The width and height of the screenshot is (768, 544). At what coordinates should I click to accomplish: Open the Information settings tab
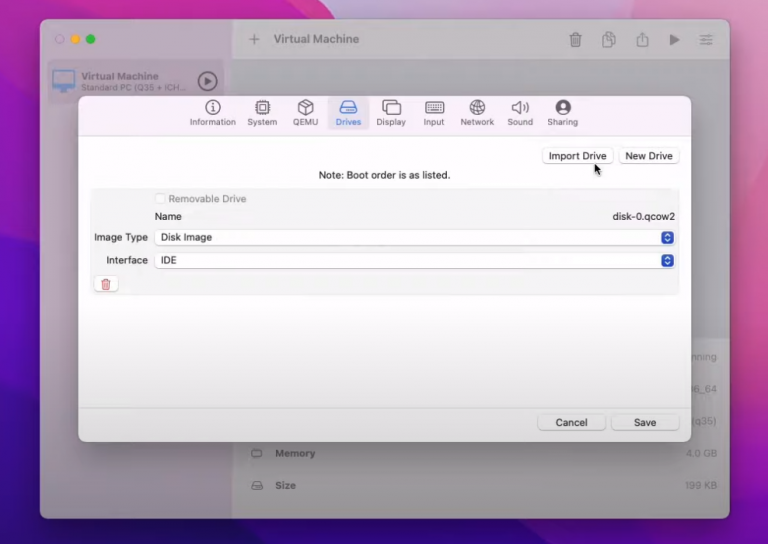212,113
